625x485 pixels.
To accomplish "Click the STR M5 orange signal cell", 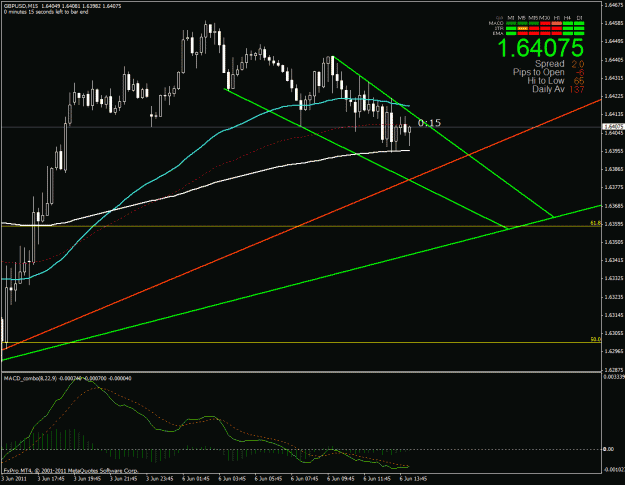I will [x=523, y=28].
